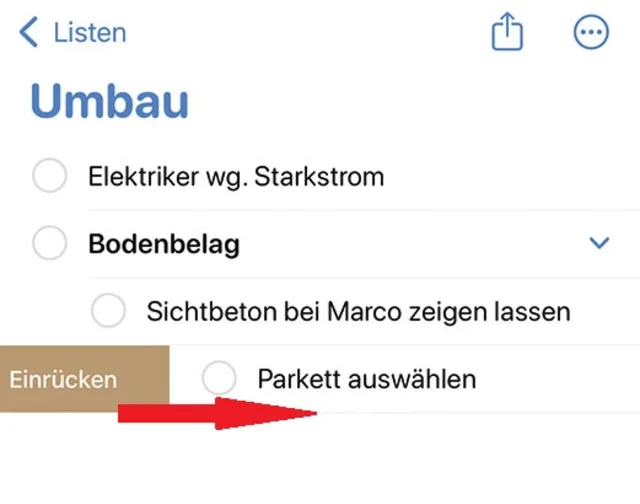Select the Elektriker wg. Starkstrom text
The image size is (640, 504).
pos(236,178)
